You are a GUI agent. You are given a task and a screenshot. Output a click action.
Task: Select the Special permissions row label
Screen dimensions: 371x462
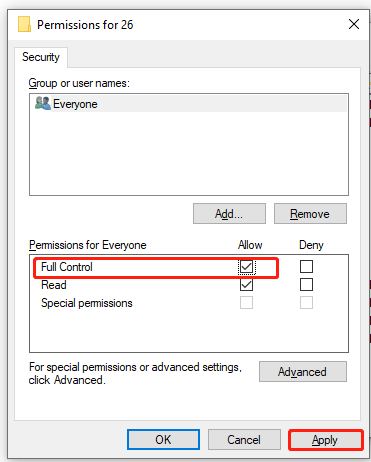point(87,303)
